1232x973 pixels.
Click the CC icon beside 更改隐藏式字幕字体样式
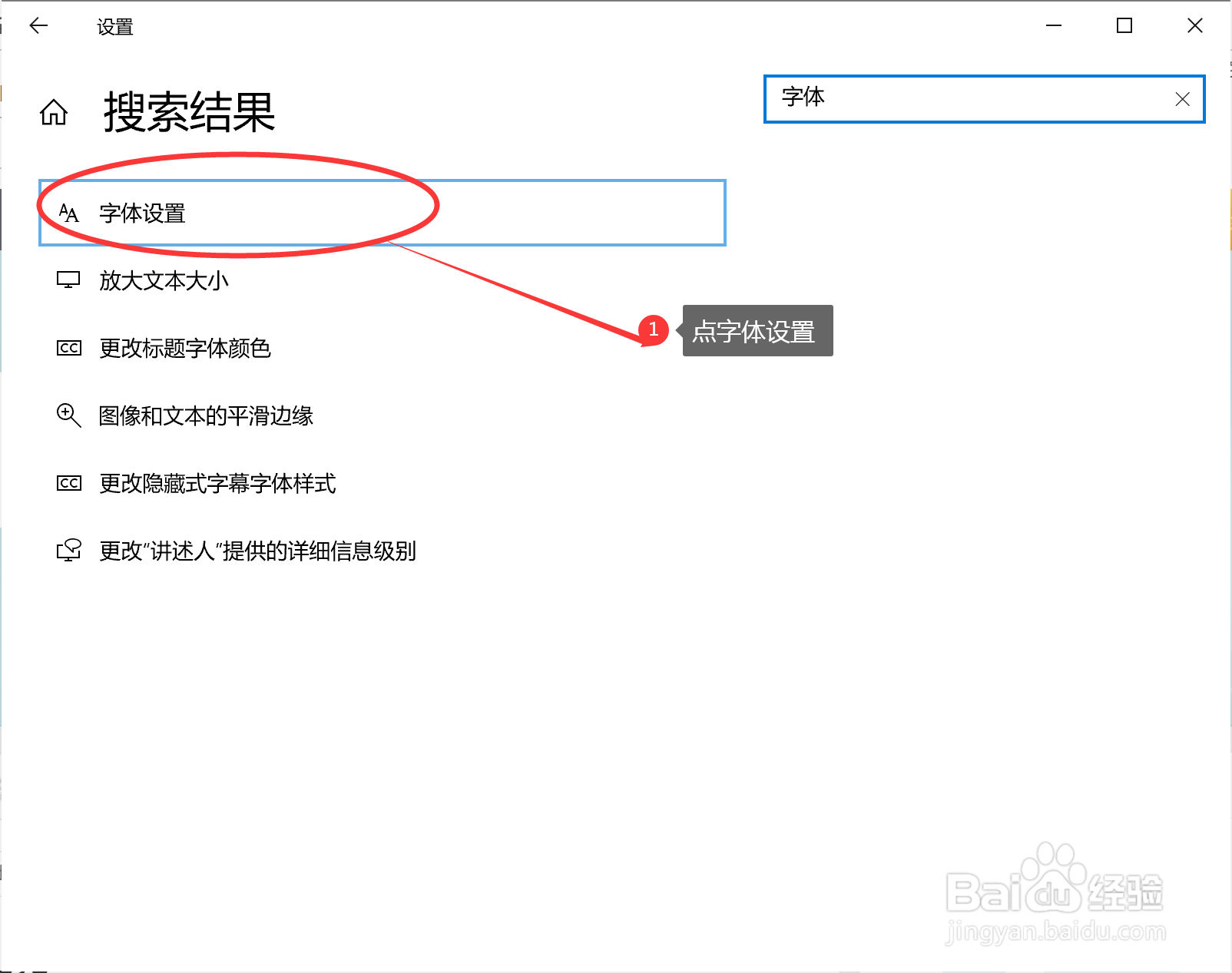(68, 483)
